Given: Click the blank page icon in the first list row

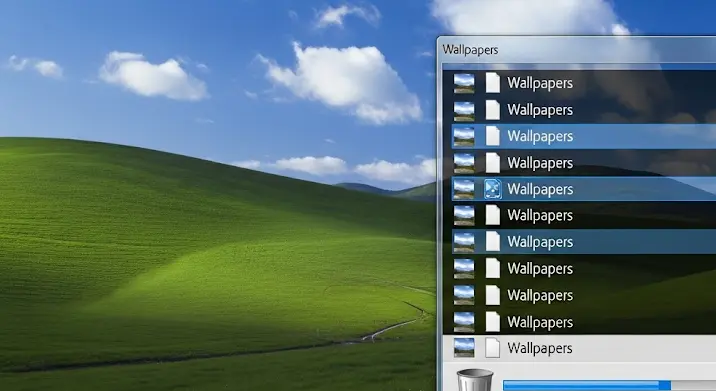Looking at the screenshot, I should [492, 83].
